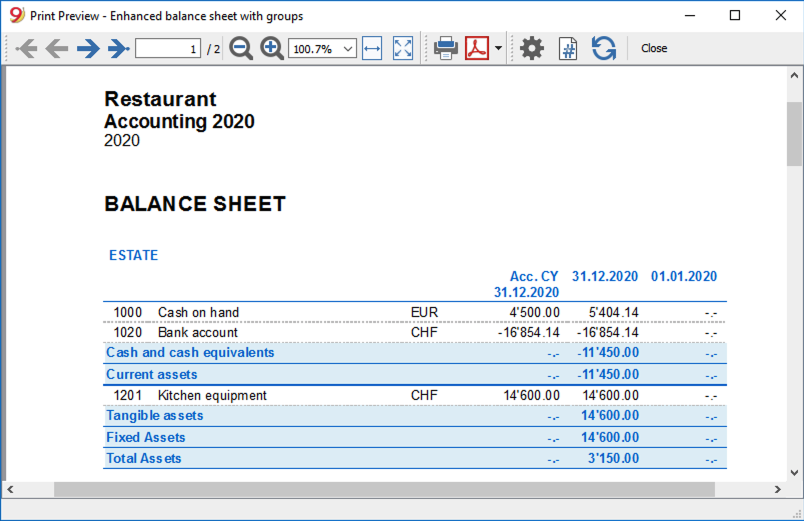Click the horizontal scrollbar right arrow

778,489
